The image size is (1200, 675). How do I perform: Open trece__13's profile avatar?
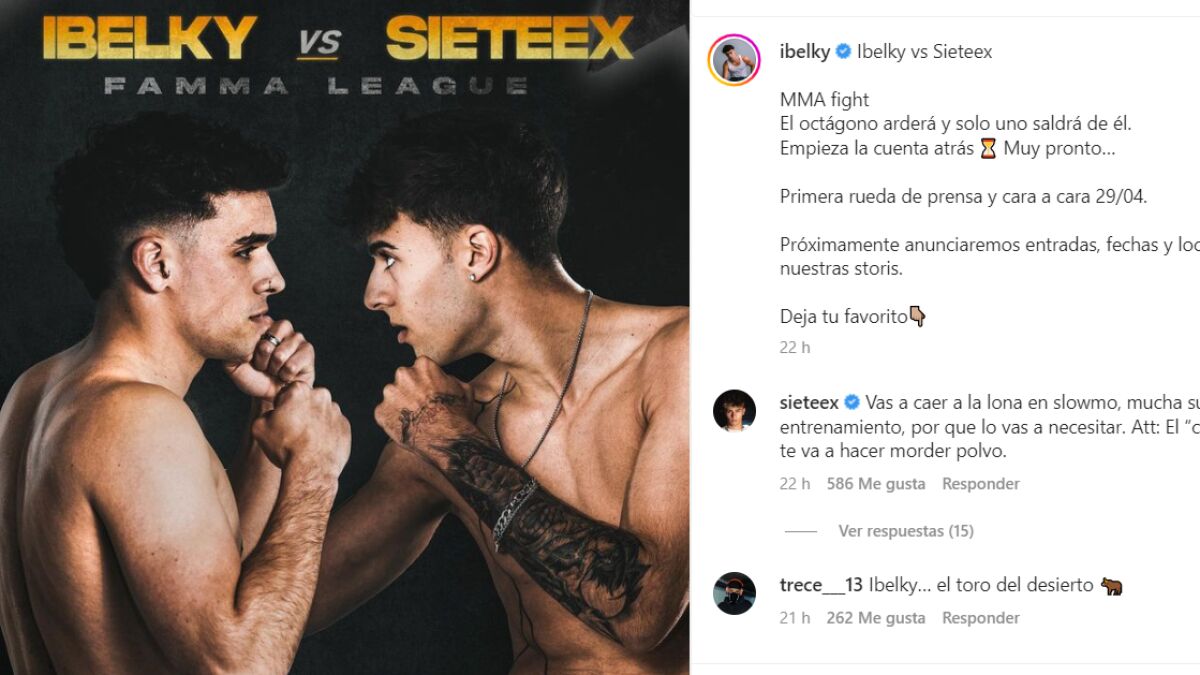coord(735,594)
